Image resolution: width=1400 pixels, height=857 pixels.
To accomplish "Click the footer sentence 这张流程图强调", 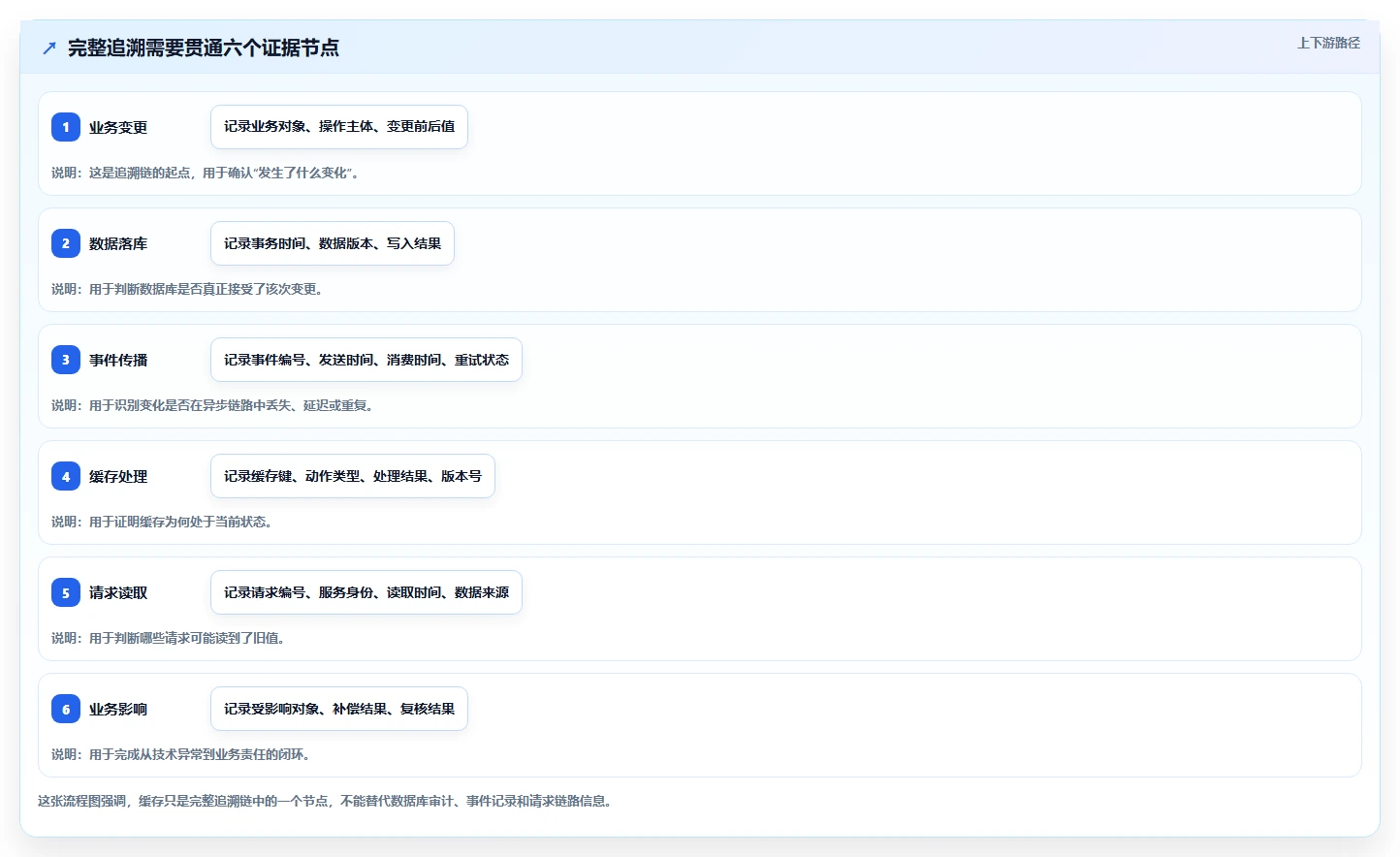I will coord(325,801).
